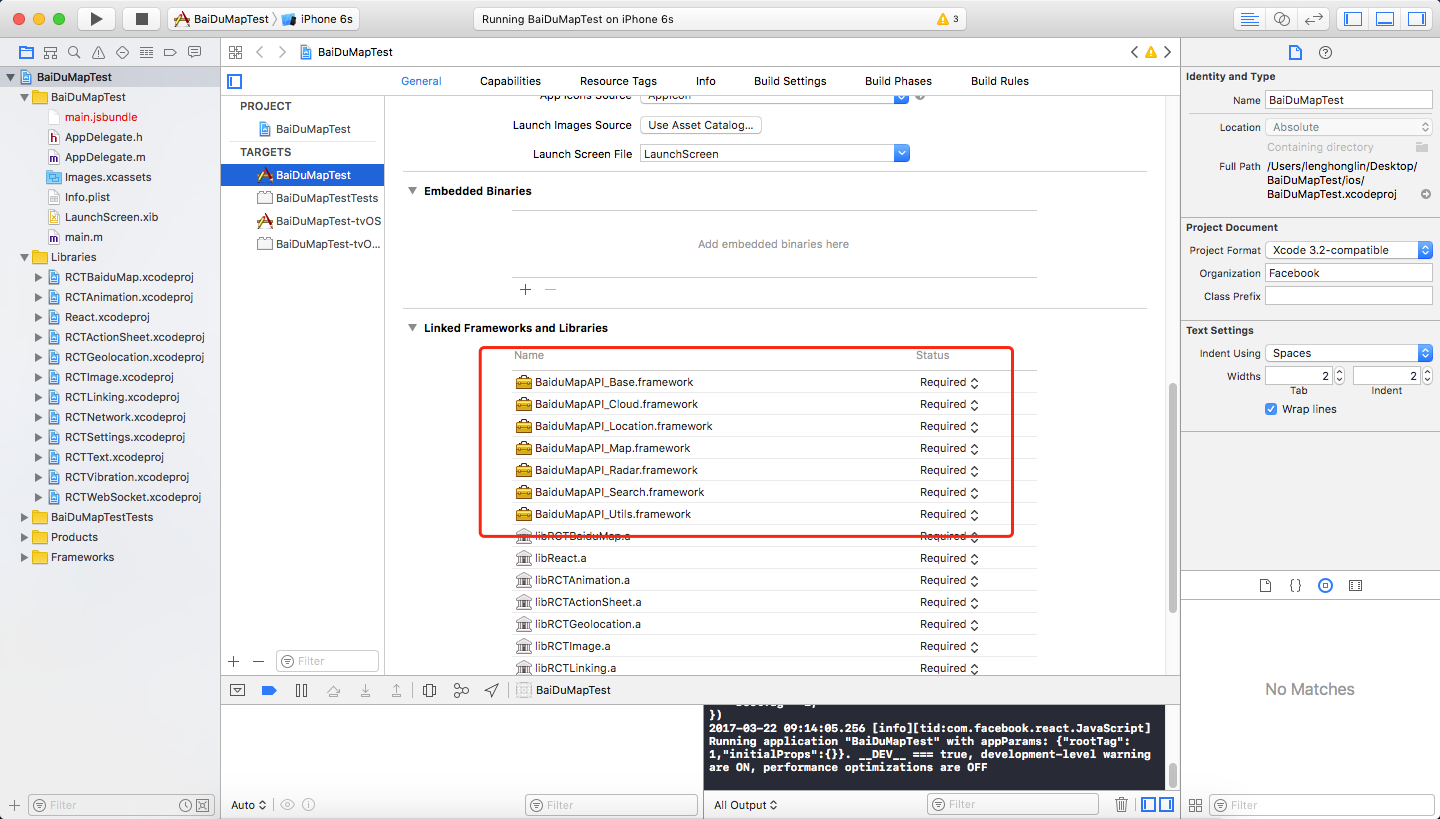1440x819 pixels.
Task: Toggle breakpoints activation in debug bar
Action: point(268,690)
